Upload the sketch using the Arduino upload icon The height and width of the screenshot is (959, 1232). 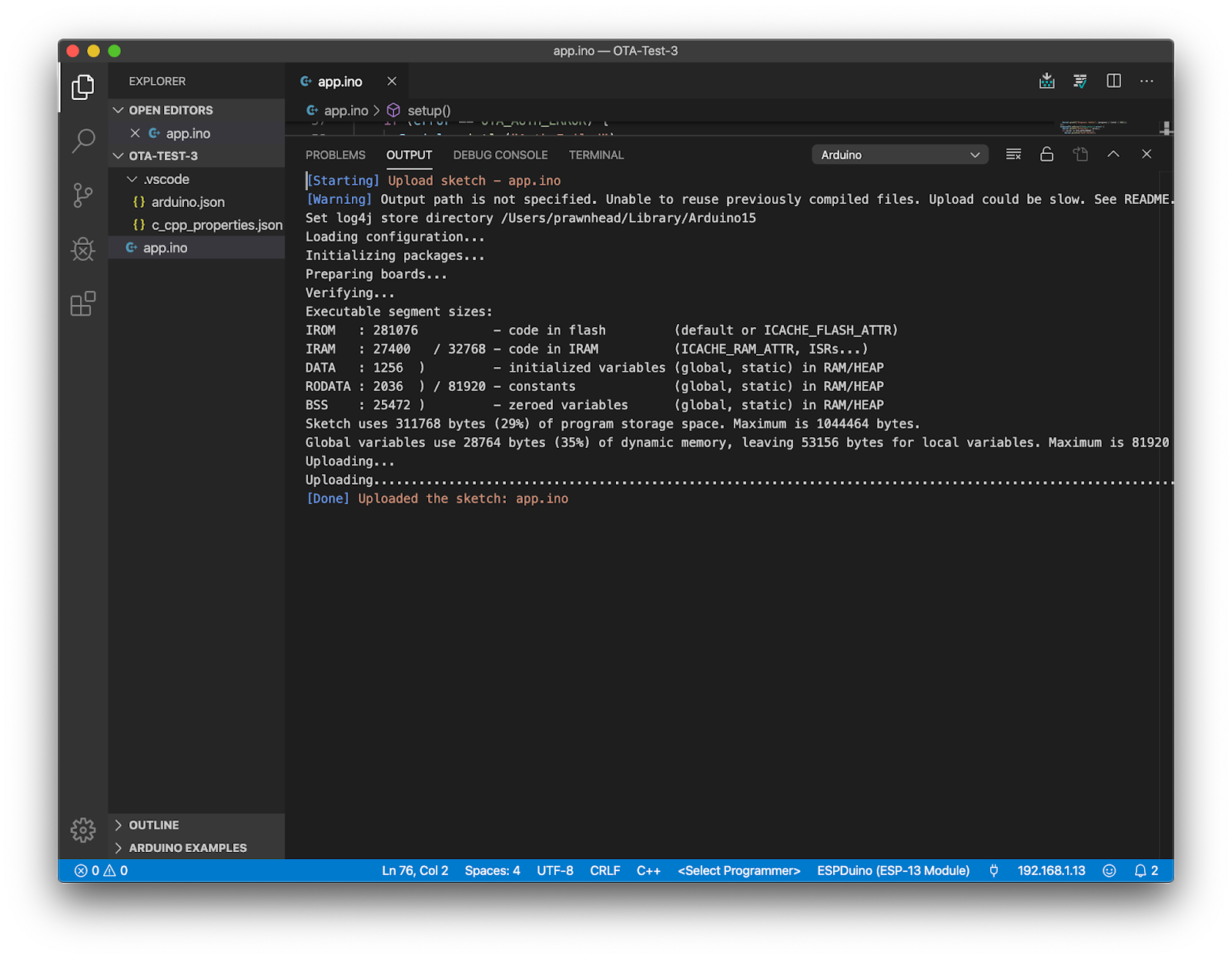[1046, 81]
